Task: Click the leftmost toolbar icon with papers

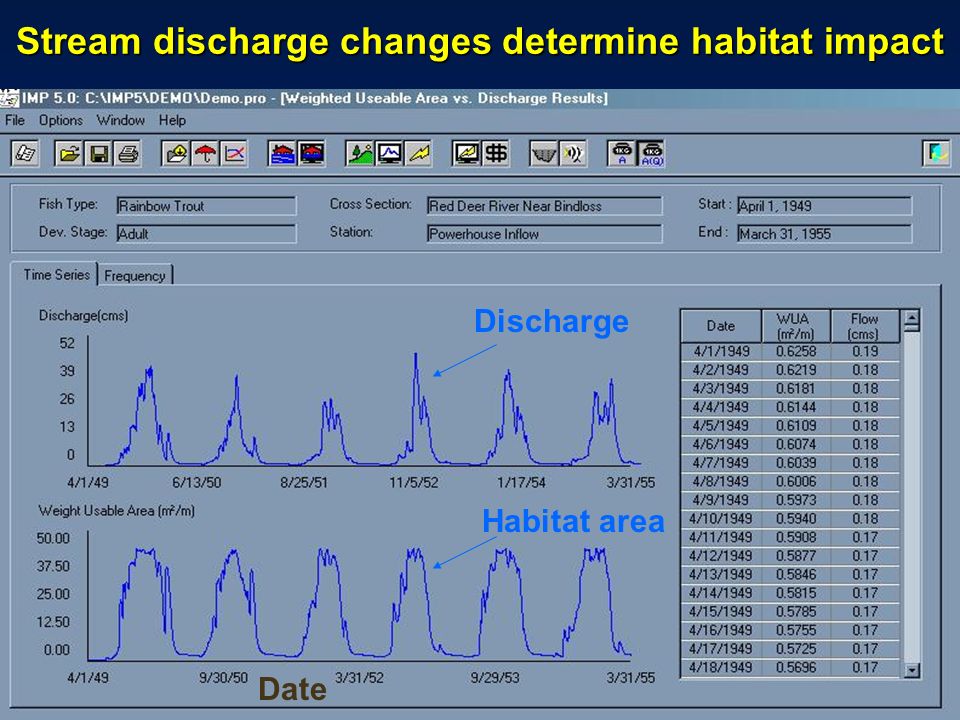Action: pyautogui.click(x=25, y=153)
